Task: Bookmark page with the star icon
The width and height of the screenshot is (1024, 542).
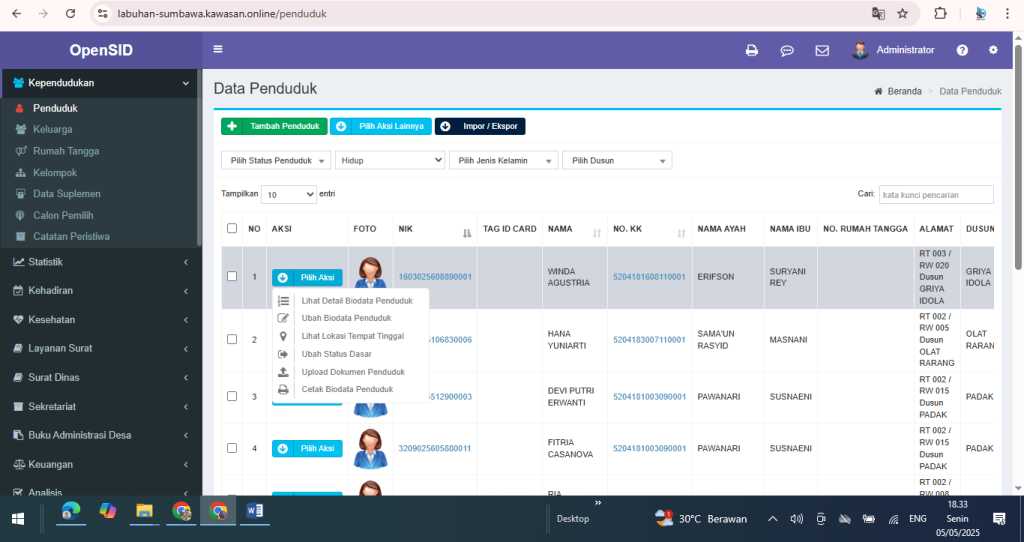Action: tap(903, 13)
